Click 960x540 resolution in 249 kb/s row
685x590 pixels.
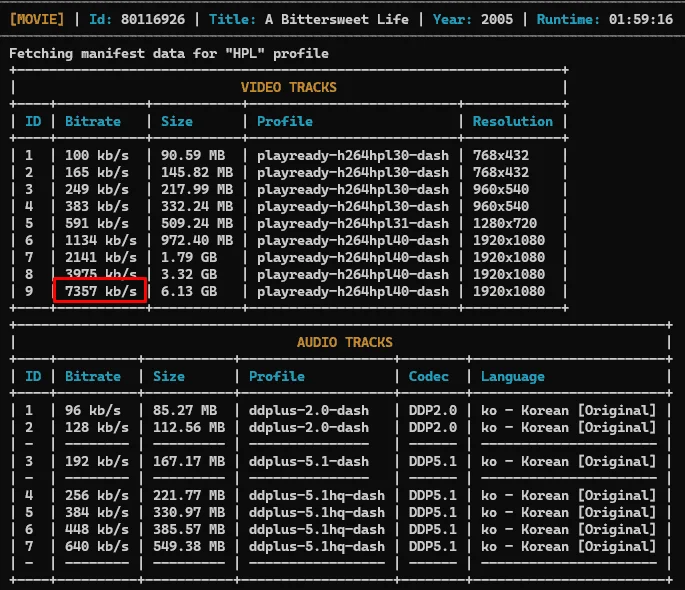pyautogui.click(x=501, y=190)
